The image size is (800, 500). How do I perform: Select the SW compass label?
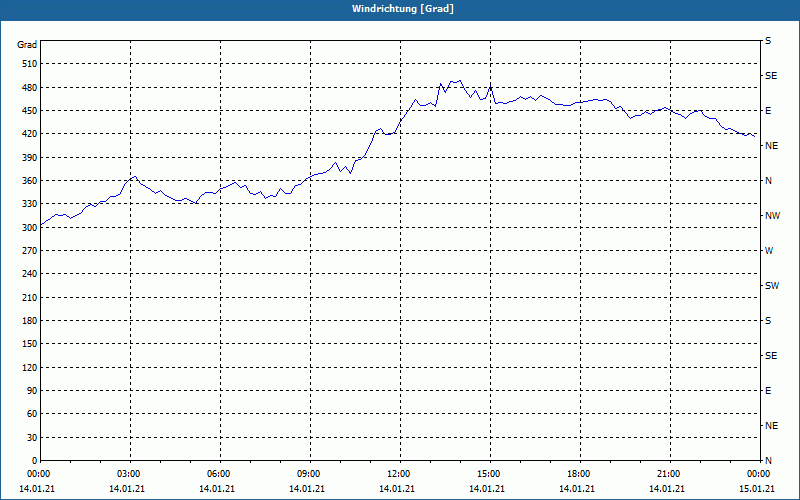(x=772, y=286)
